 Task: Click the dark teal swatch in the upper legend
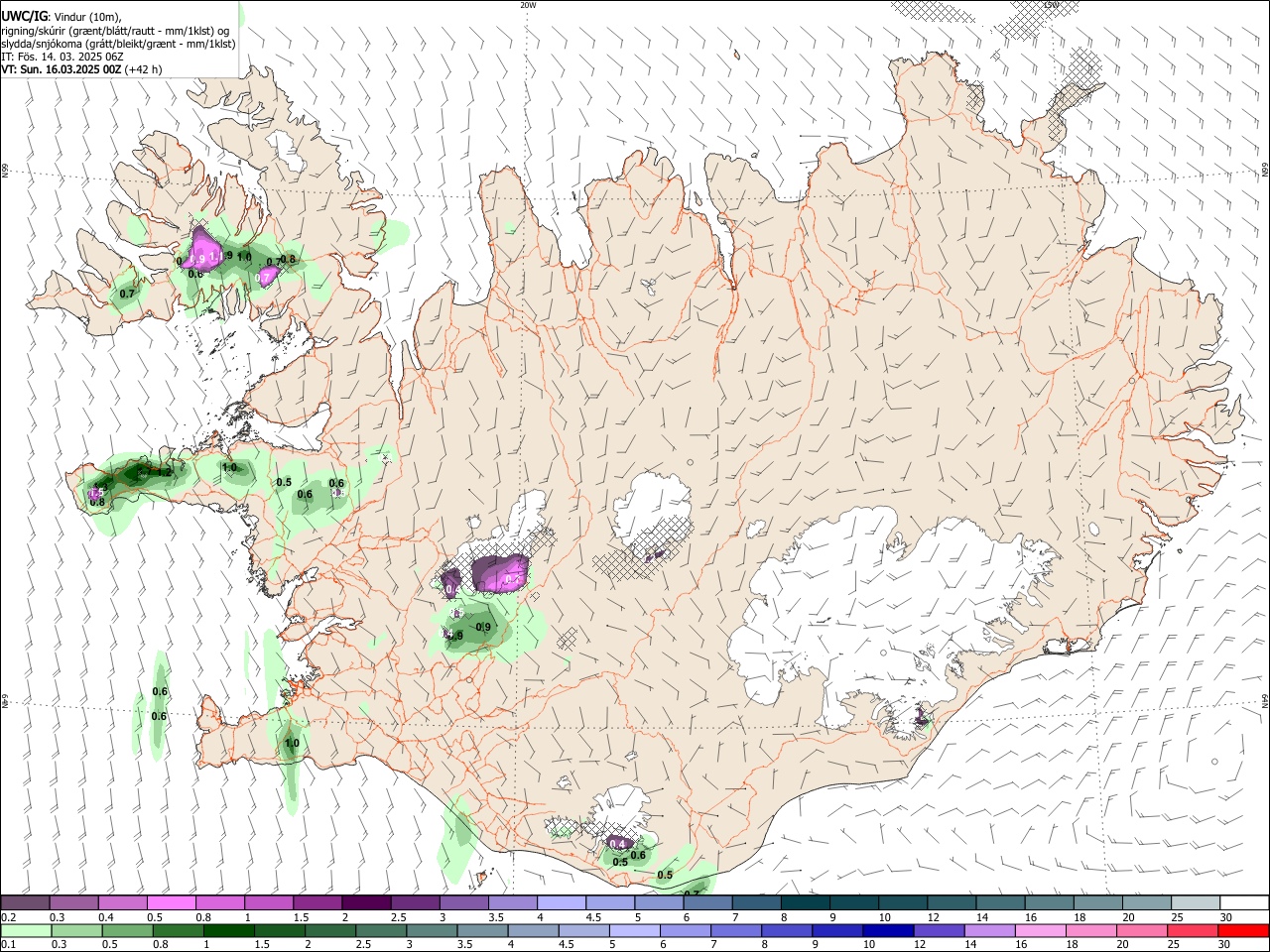point(804,903)
